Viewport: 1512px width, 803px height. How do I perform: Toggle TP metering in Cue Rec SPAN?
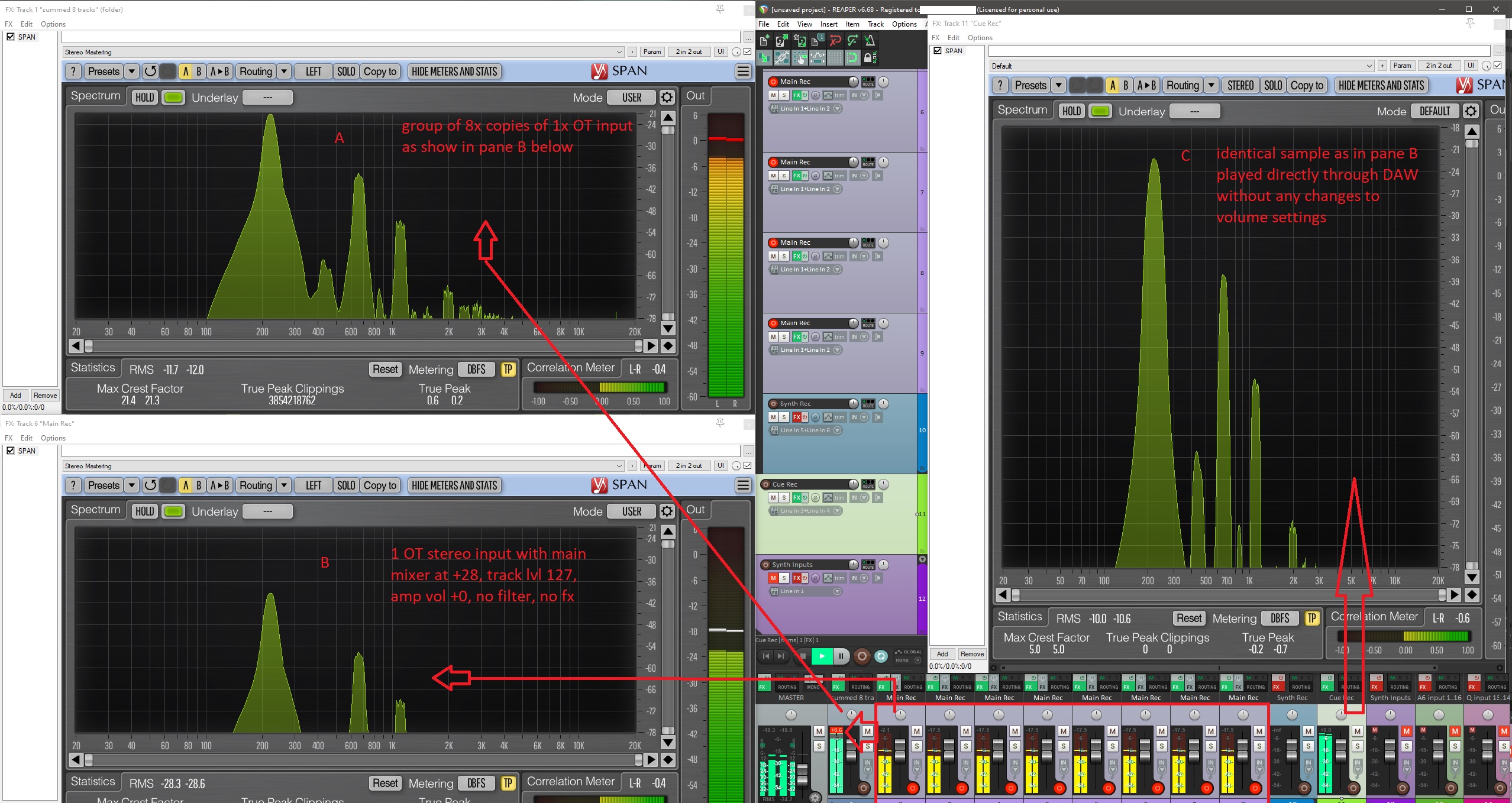tap(1311, 619)
